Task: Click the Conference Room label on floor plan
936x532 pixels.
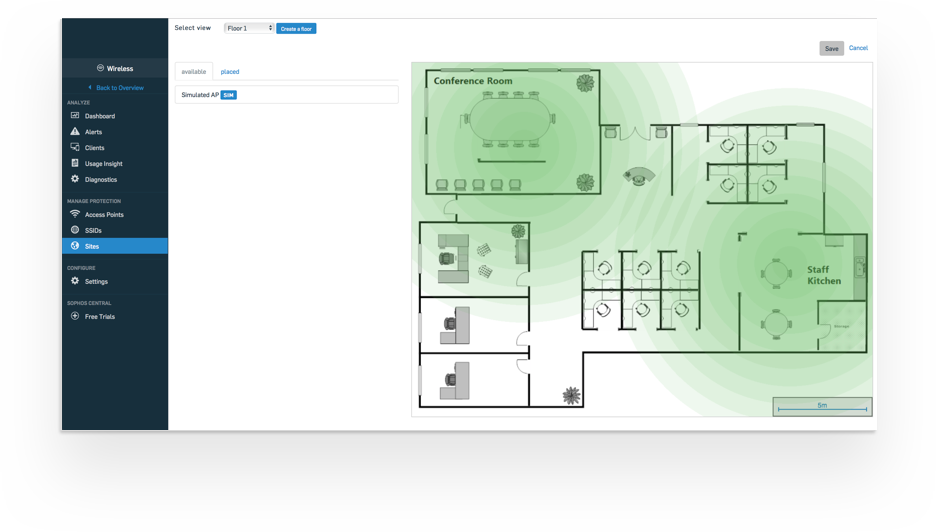Action: click(x=473, y=81)
